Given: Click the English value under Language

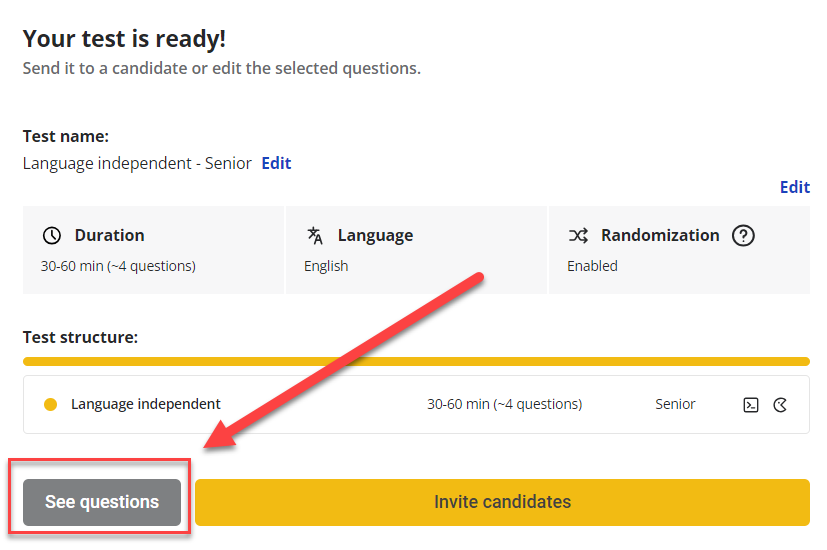Looking at the screenshot, I should point(326,266).
